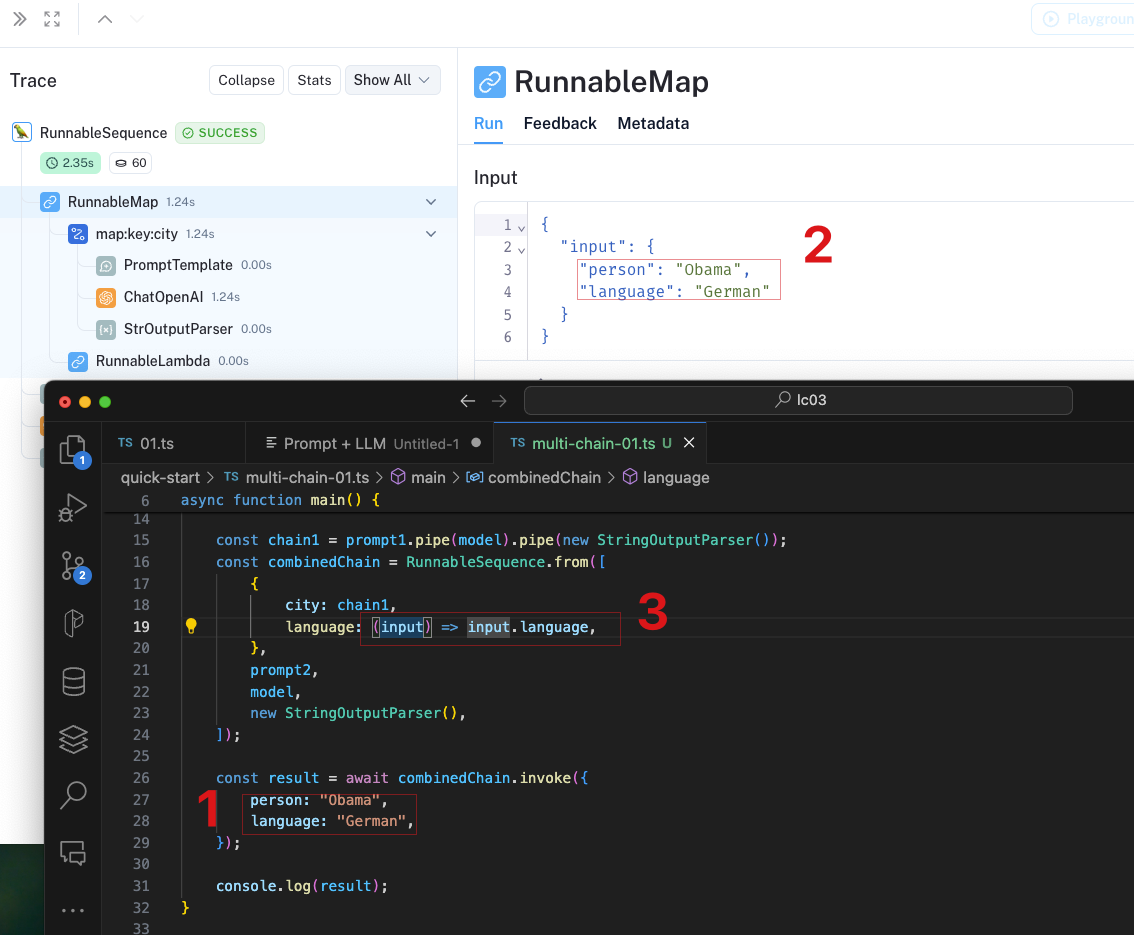Screen dimensions: 1134x935
Task: Click lc03 search bar in VS Code
Action: [798, 400]
